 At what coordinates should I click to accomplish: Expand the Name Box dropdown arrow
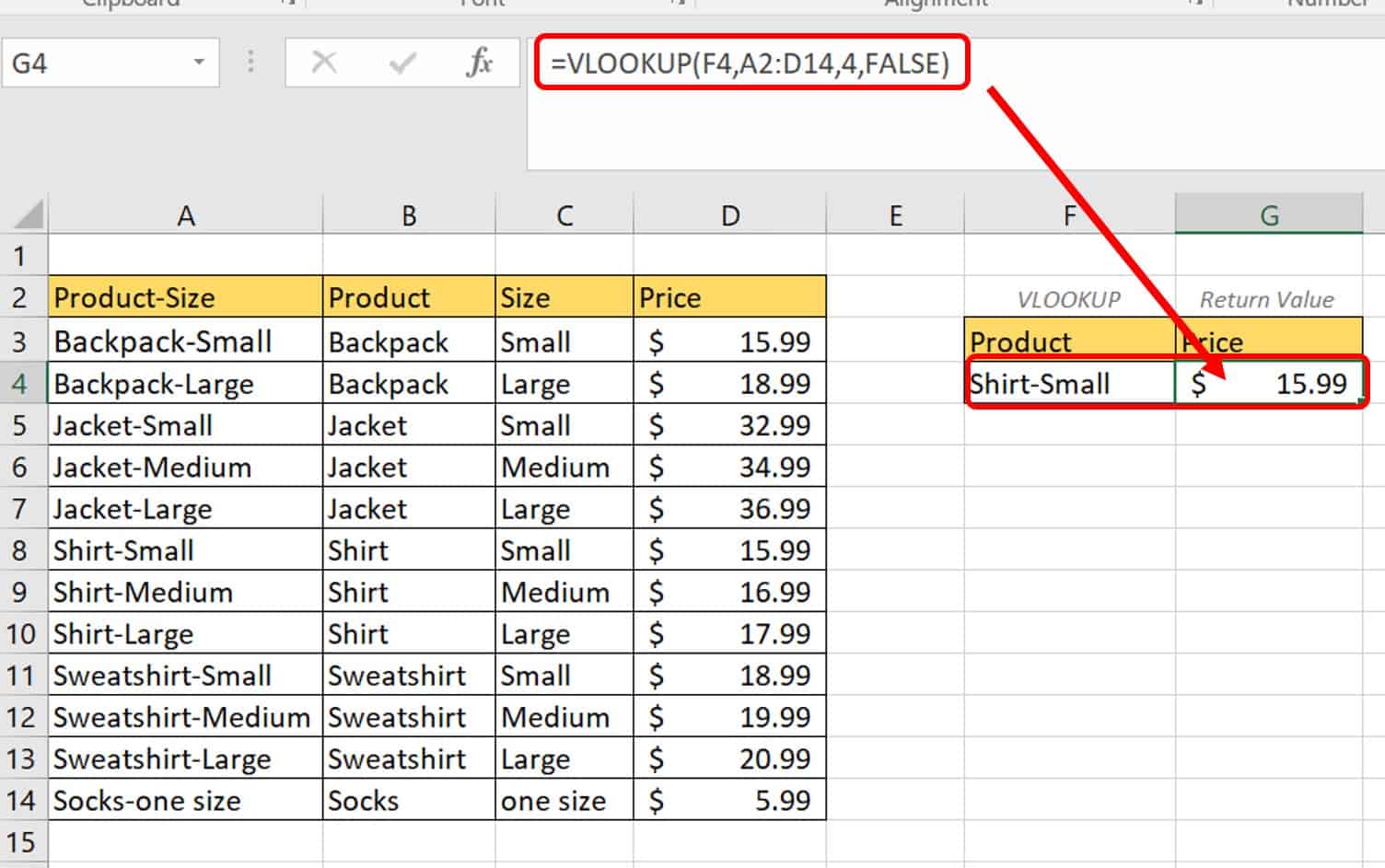[198, 63]
